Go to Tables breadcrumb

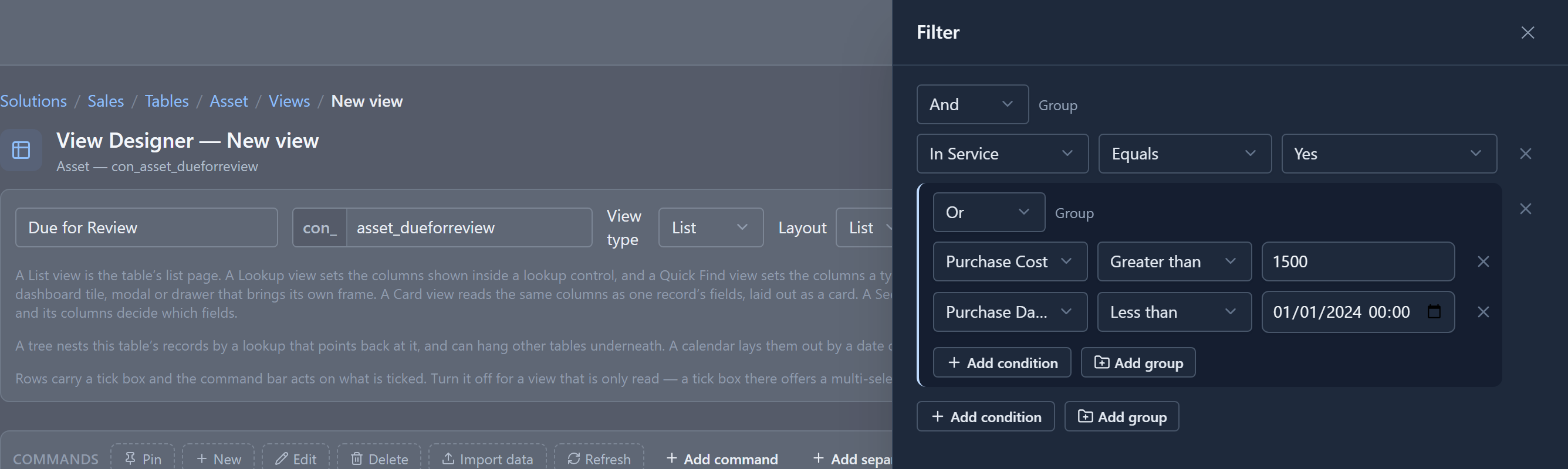(x=166, y=101)
